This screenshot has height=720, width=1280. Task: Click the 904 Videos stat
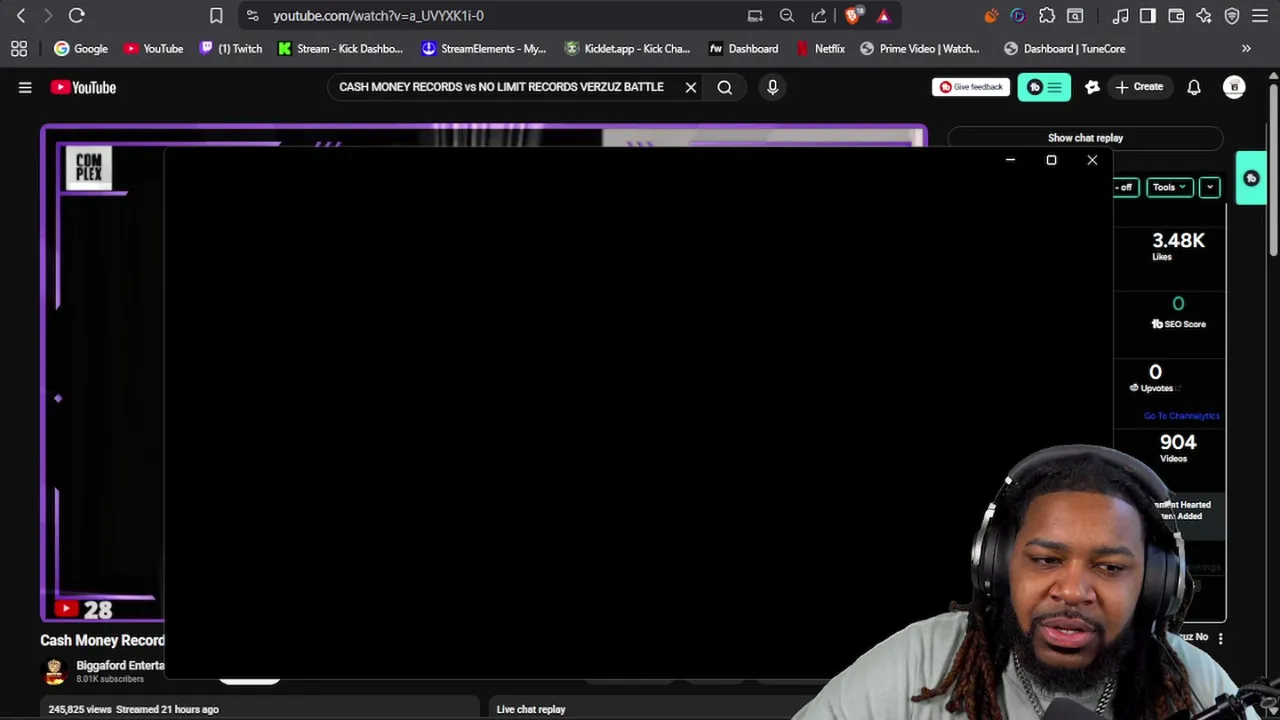tap(1177, 448)
